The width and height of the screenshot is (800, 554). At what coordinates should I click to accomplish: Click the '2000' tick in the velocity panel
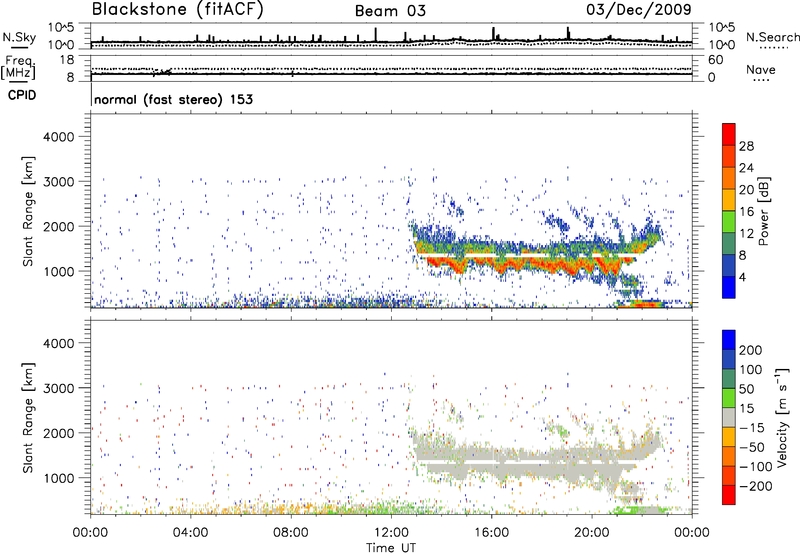click(x=58, y=433)
